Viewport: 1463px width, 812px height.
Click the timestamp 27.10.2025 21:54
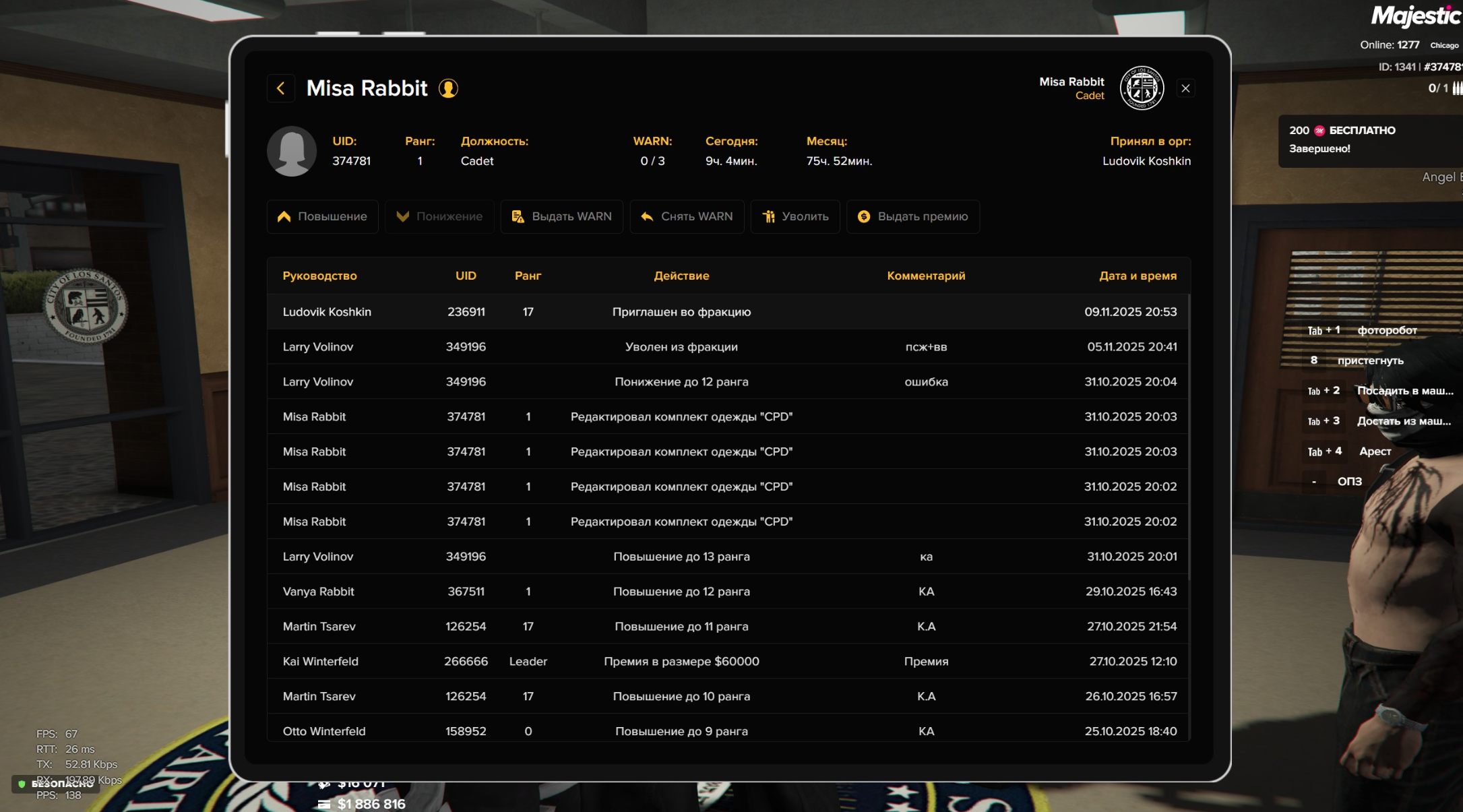1132,627
